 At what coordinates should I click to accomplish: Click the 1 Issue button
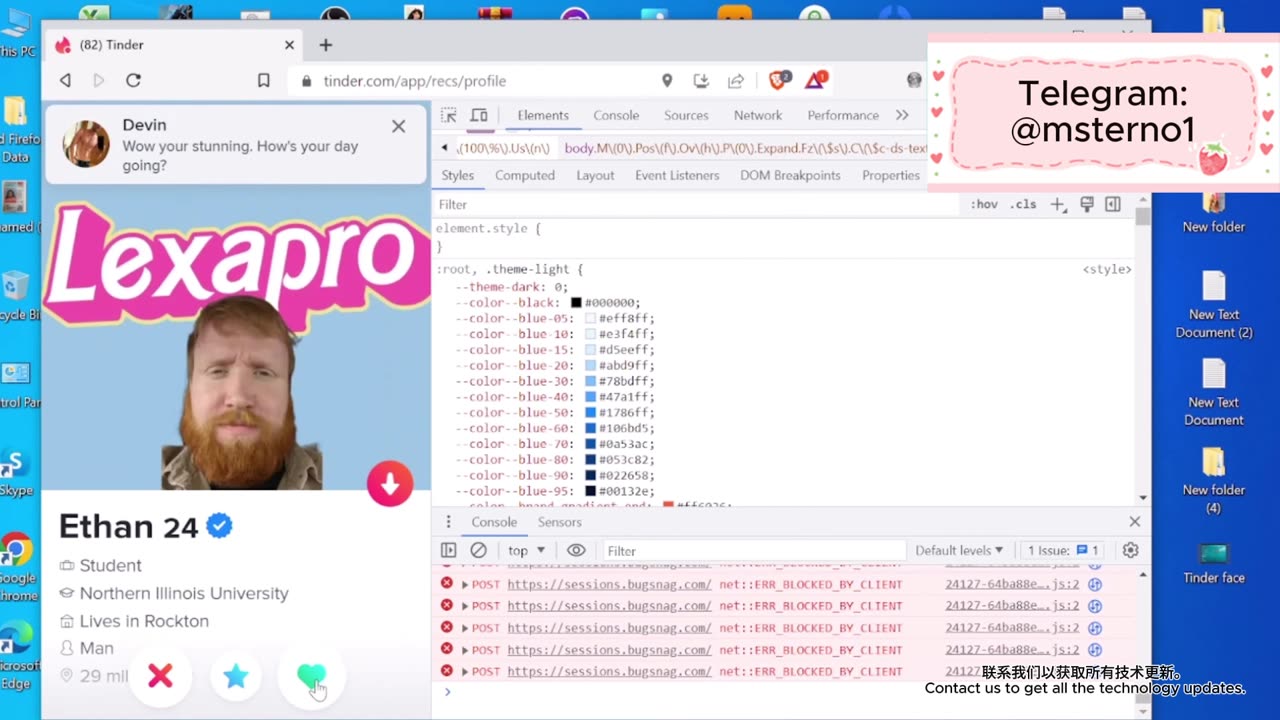[x=1063, y=550]
